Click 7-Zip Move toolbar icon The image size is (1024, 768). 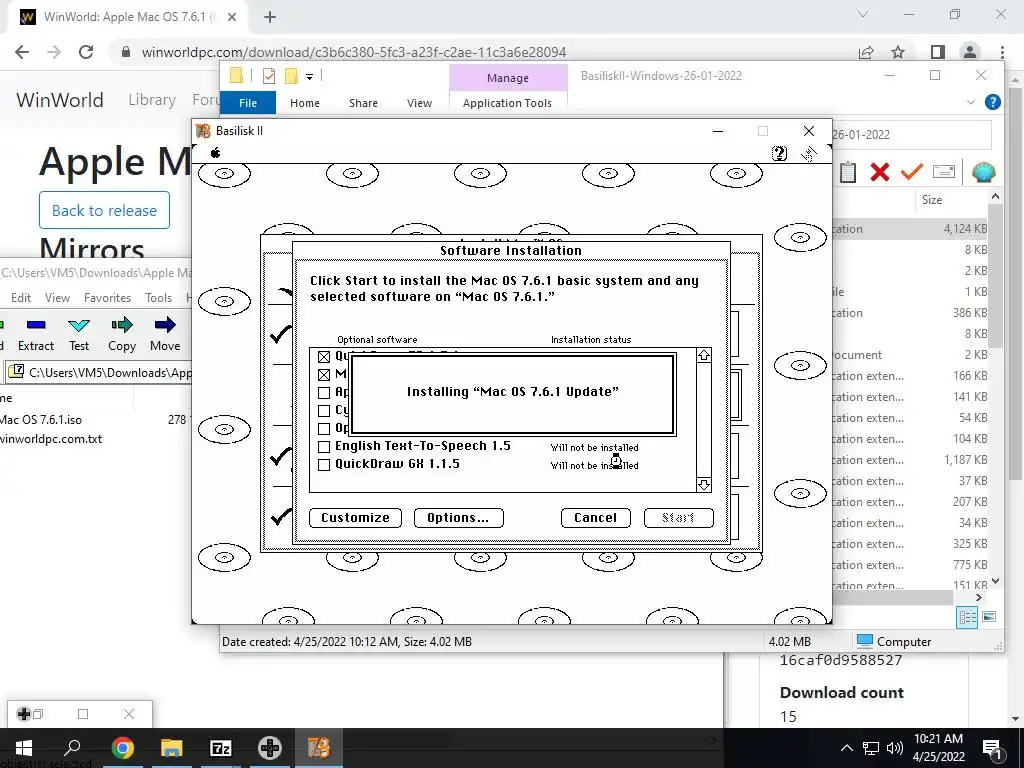pos(165,335)
